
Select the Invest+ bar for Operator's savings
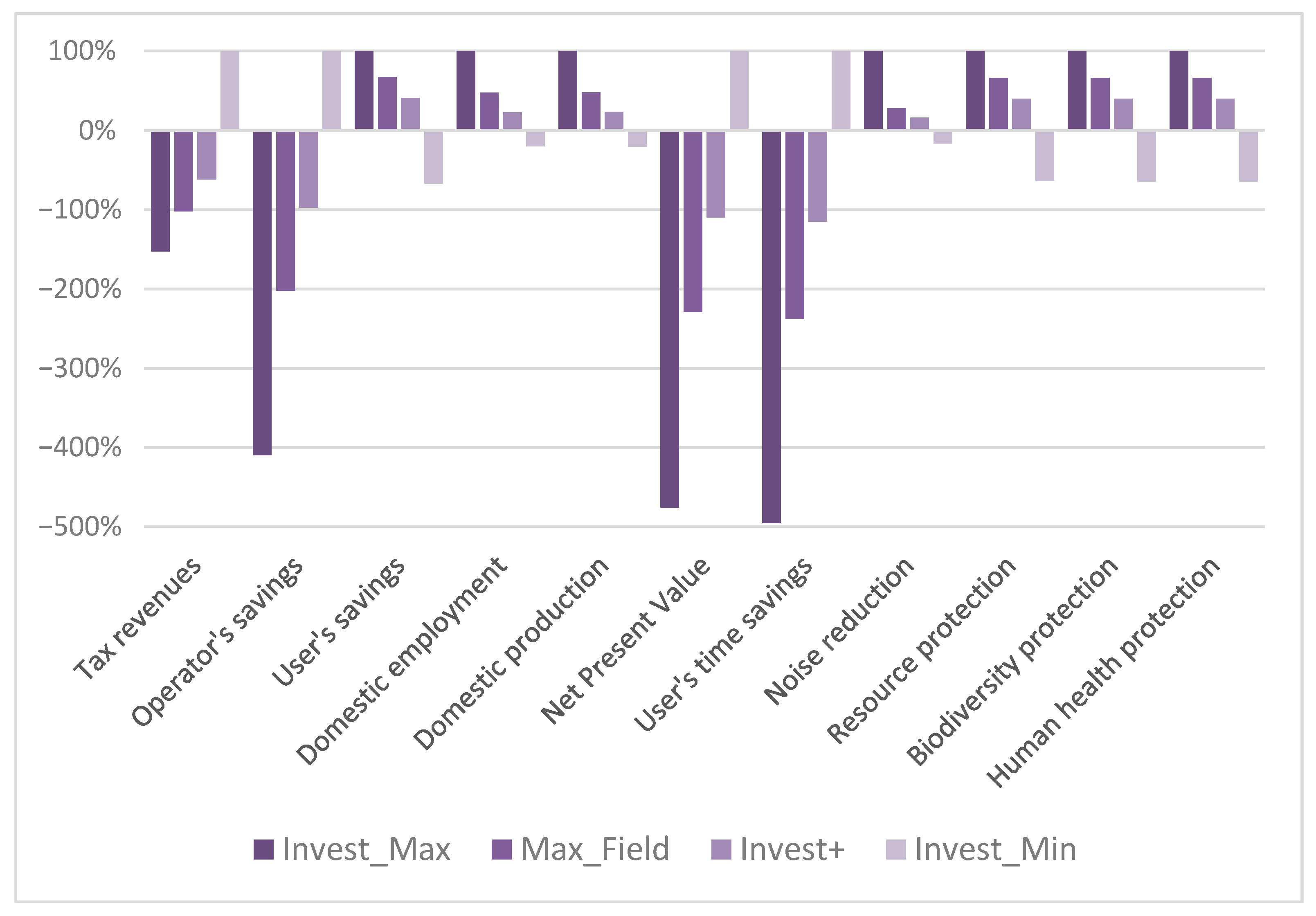[308, 169]
